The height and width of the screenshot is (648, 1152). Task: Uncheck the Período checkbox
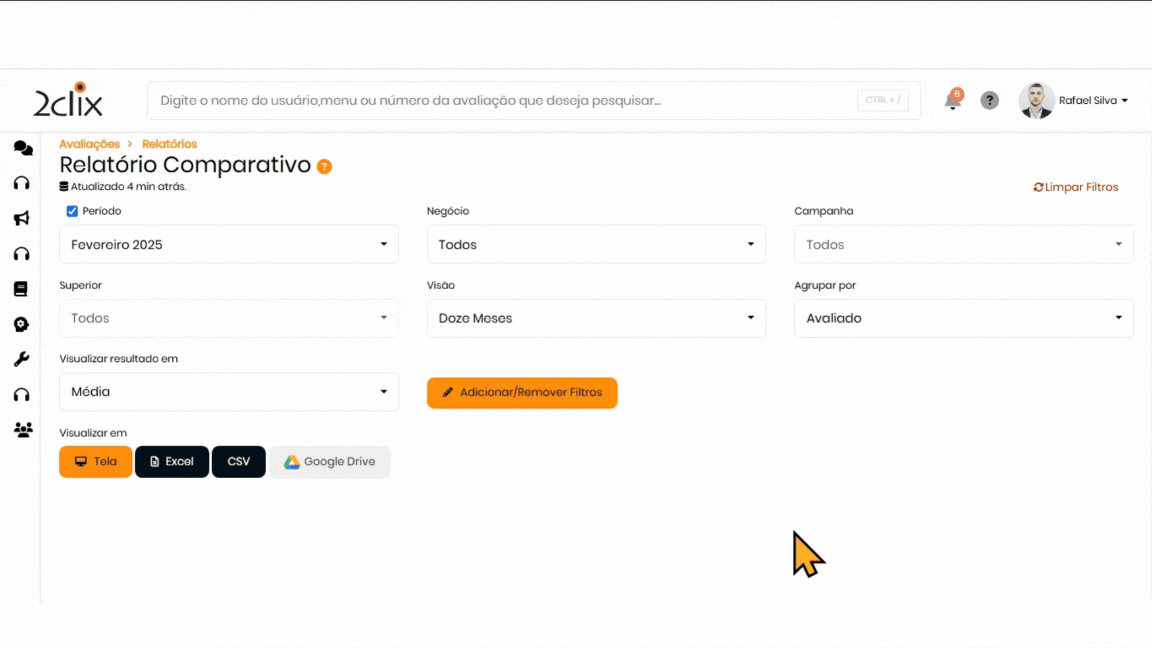(x=72, y=211)
